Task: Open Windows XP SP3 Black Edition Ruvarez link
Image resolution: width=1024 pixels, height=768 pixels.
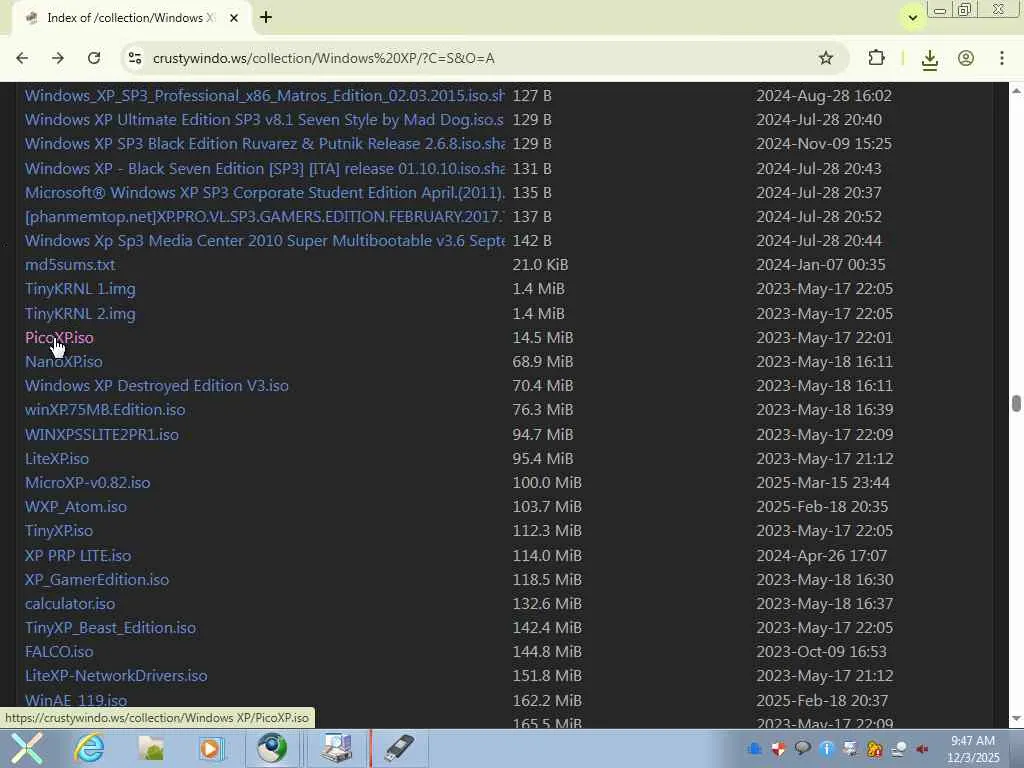Action: (264, 144)
